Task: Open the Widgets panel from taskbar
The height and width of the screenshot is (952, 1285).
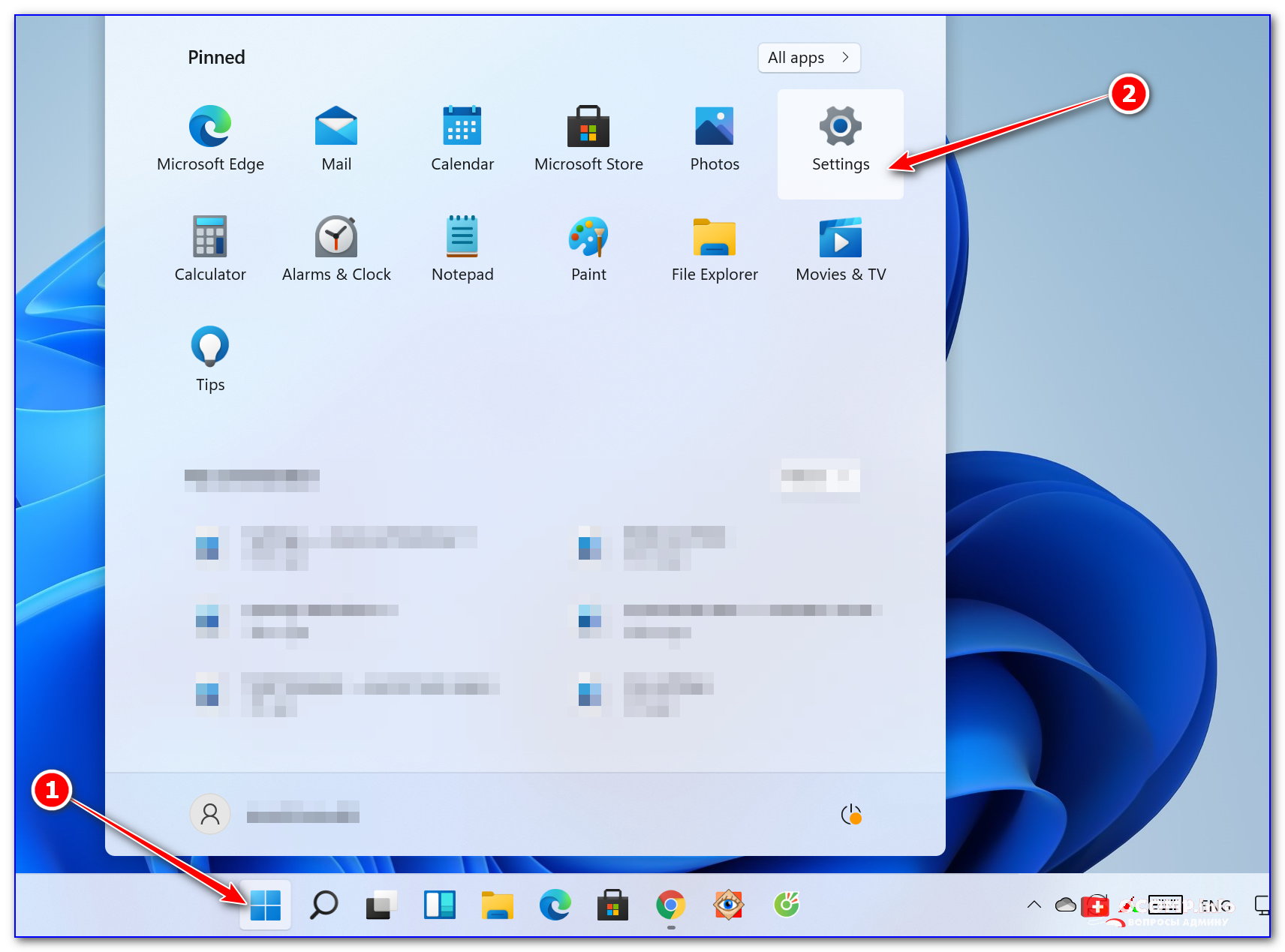Action: pos(440,905)
